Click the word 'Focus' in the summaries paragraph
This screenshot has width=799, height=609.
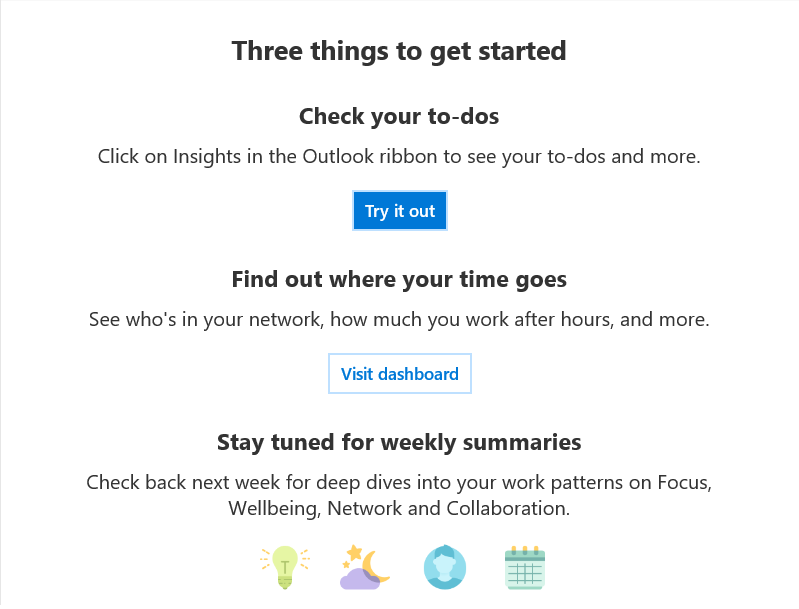tap(684, 483)
